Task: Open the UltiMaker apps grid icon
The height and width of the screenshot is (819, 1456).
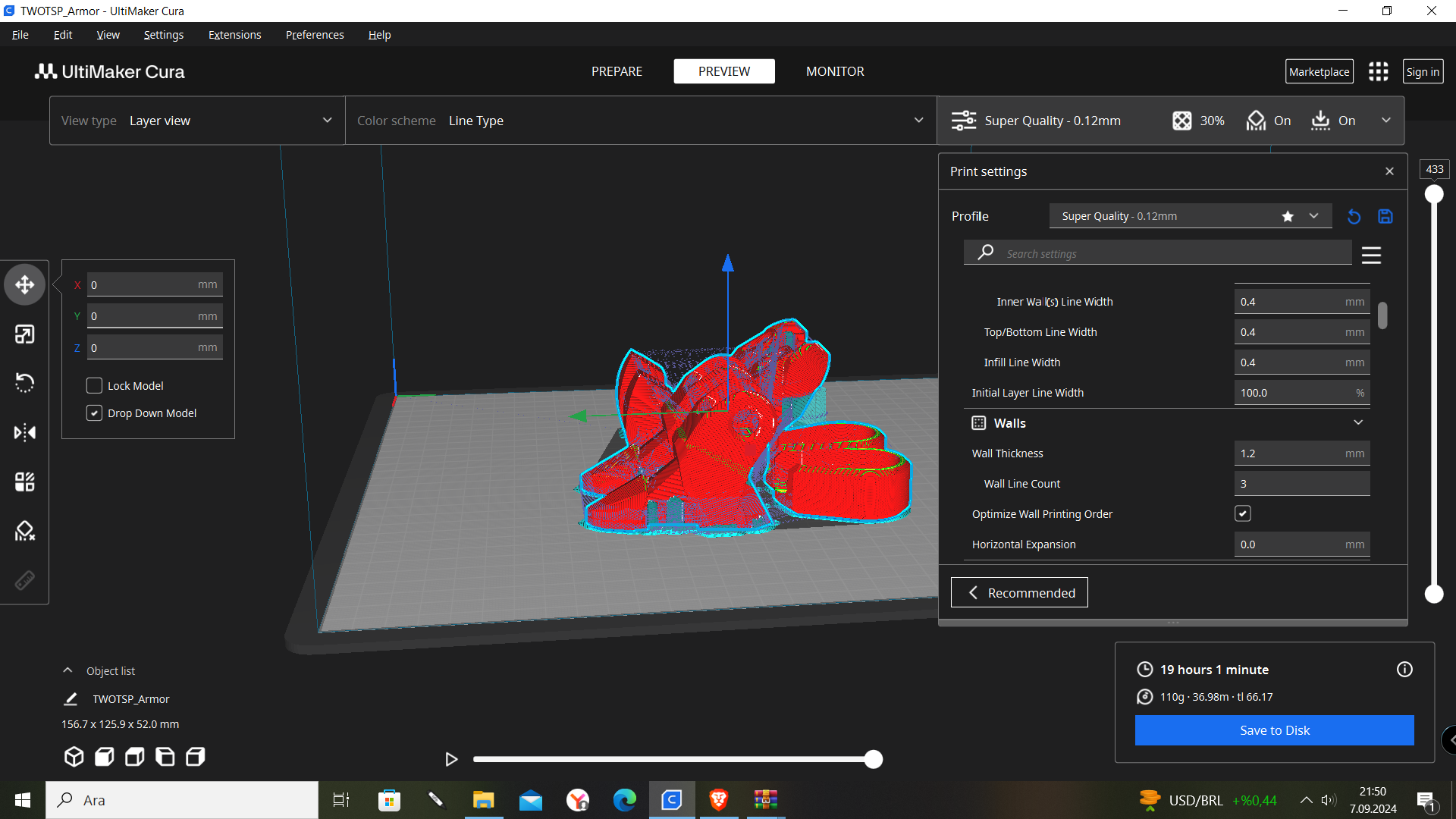Action: coord(1378,72)
